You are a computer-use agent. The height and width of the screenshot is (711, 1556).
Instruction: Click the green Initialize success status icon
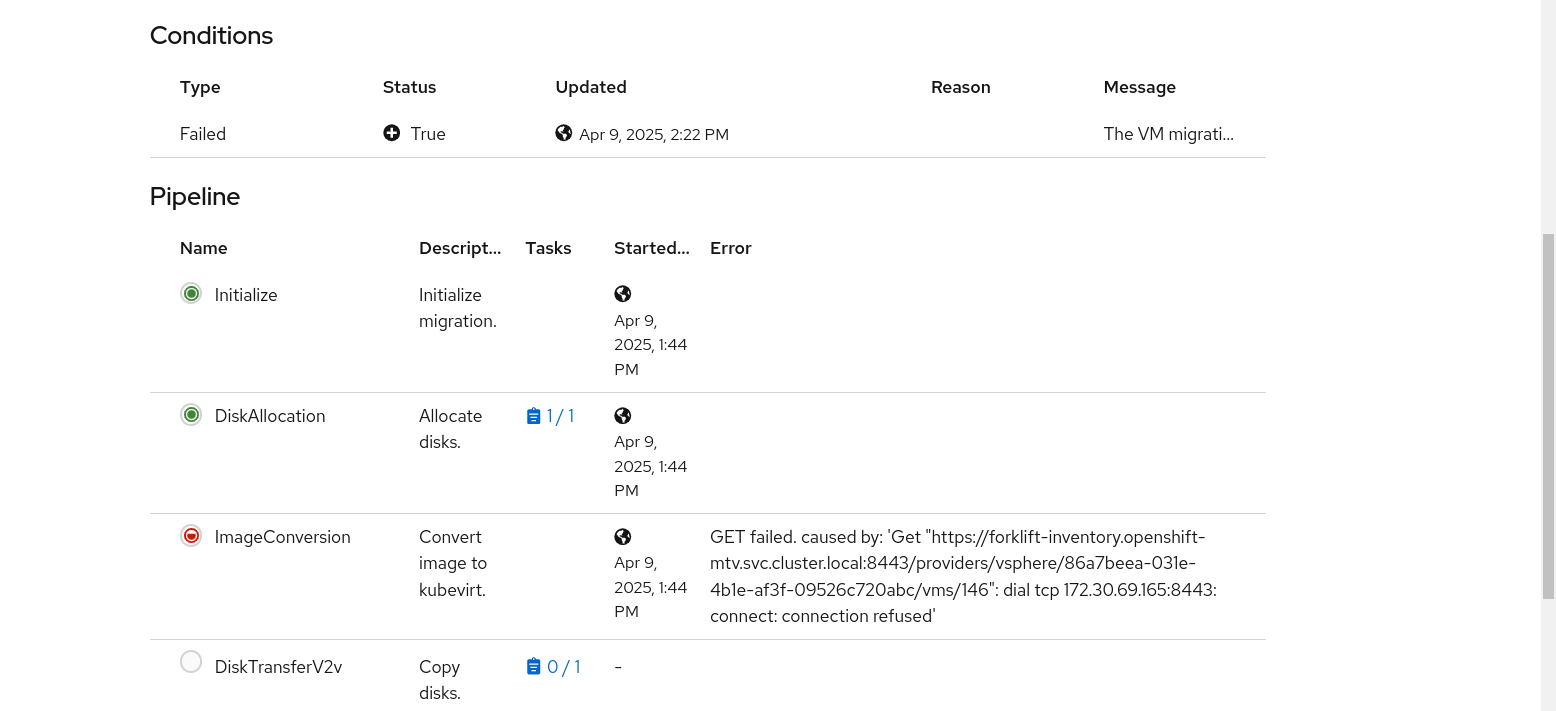pyautogui.click(x=191, y=294)
